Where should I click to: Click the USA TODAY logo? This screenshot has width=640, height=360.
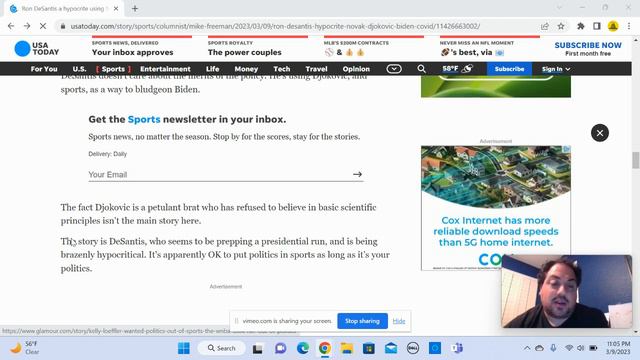point(37,49)
